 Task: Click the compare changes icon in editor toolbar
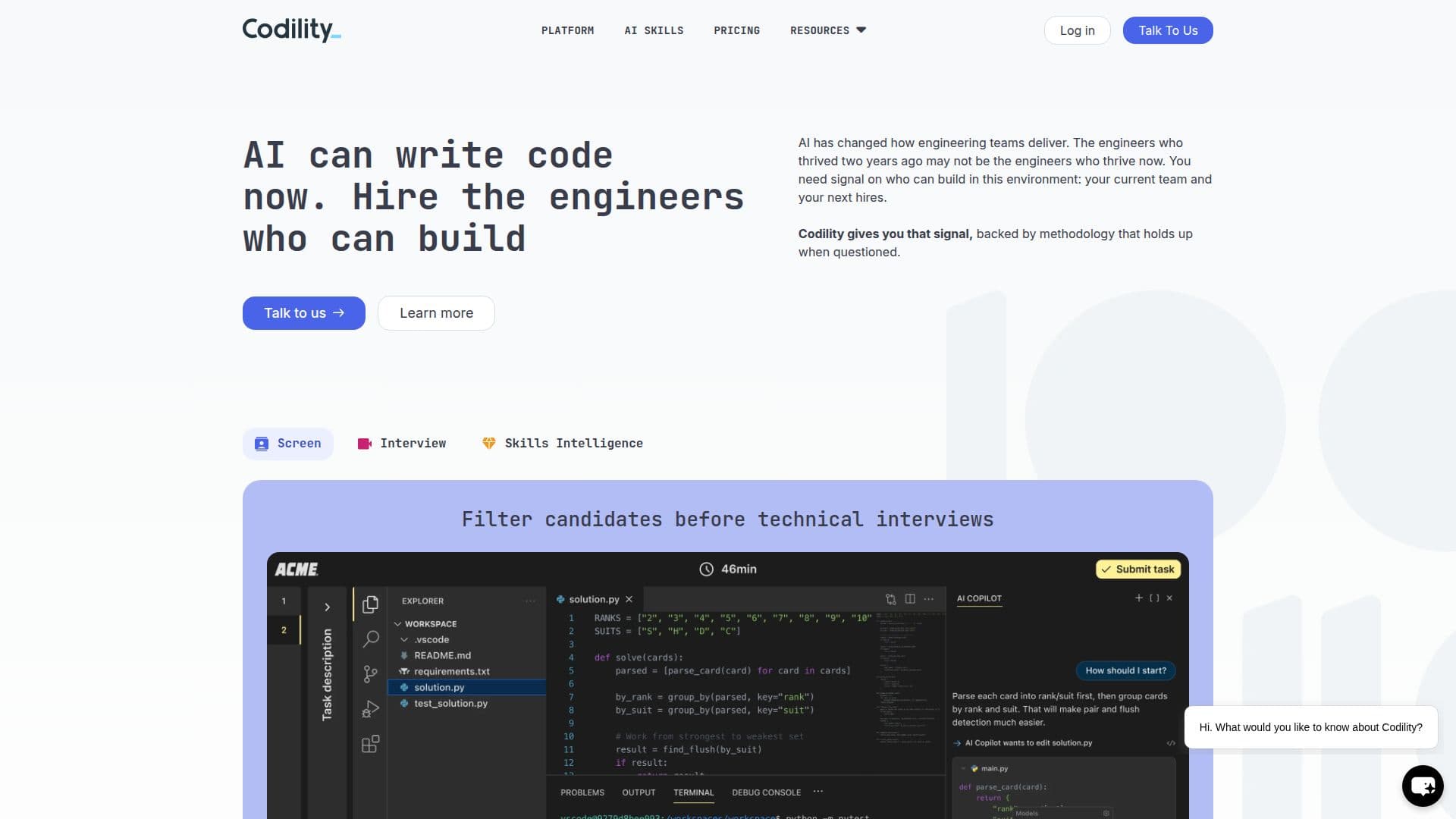pos(890,599)
